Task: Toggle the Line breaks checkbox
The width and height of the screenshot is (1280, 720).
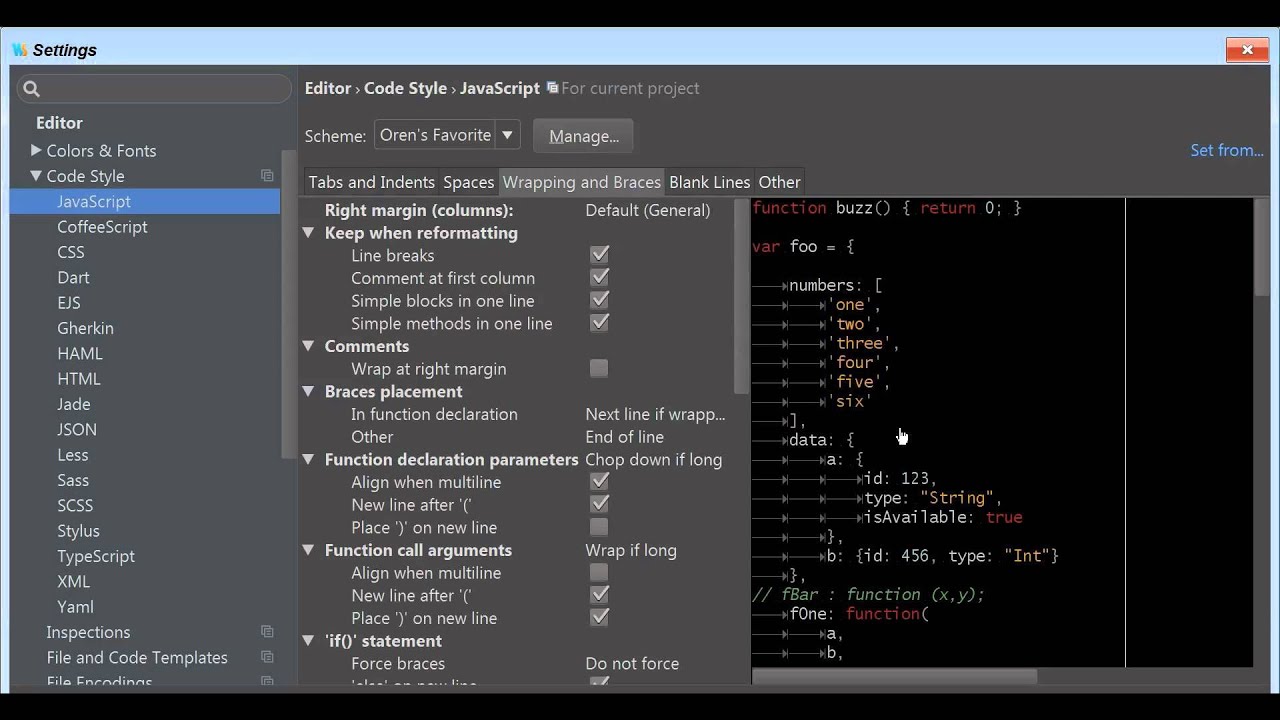Action: tap(599, 255)
